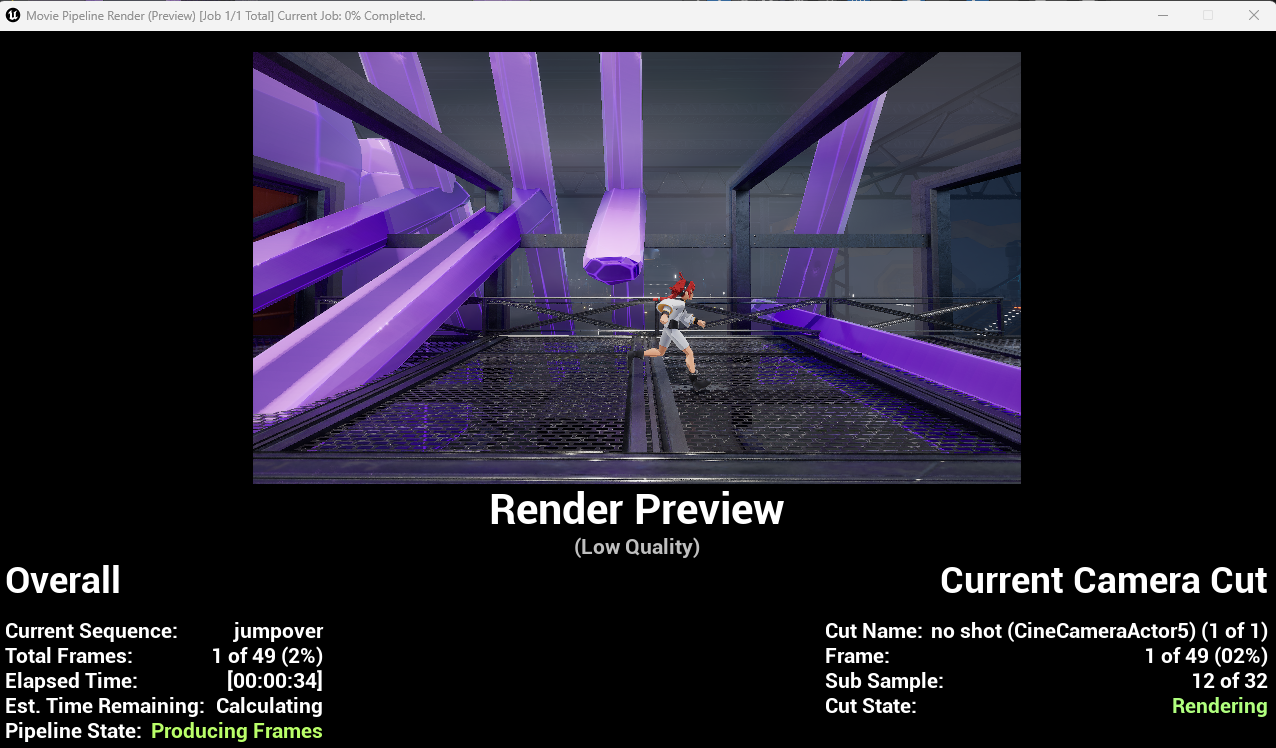Click the Unreal Engine logo in title bar
1276x748 pixels.
[13, 15]
